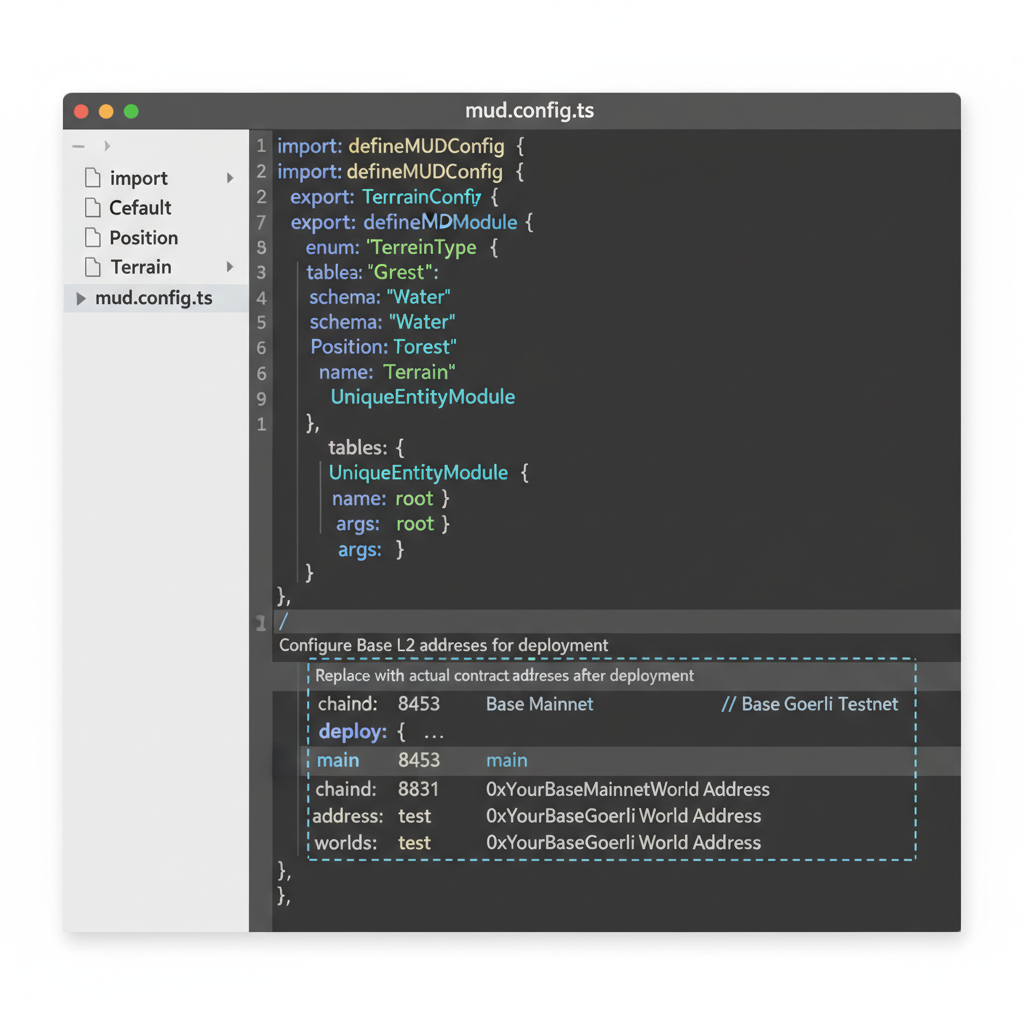Click the worlds: test row
This screenshot has height=1024, width=1024.
(537, 843)
